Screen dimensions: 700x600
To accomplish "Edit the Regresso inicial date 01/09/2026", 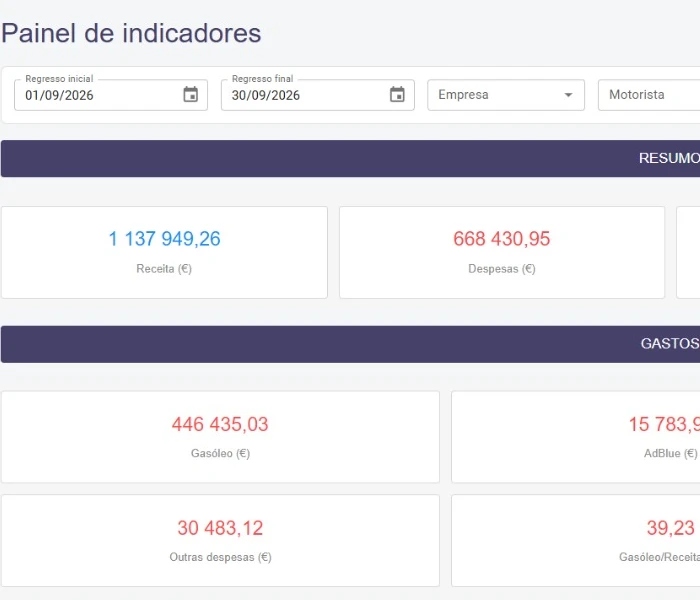I will tap(59, 95).
